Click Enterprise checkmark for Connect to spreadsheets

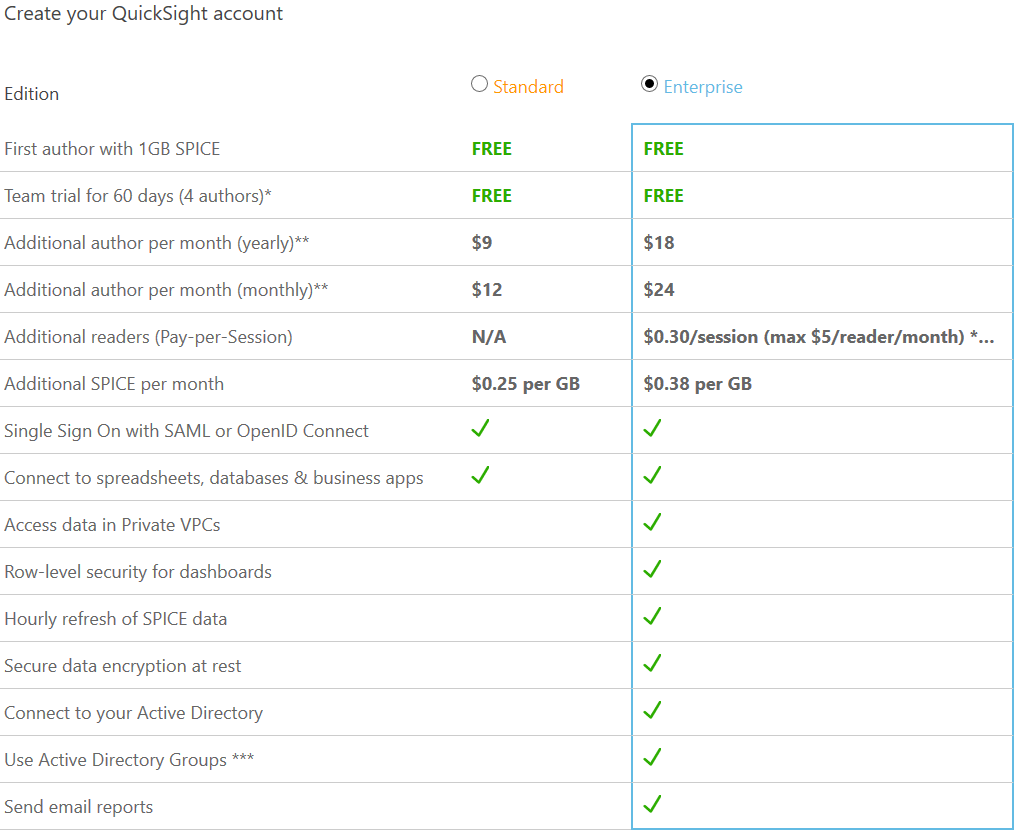pos(652,475)
